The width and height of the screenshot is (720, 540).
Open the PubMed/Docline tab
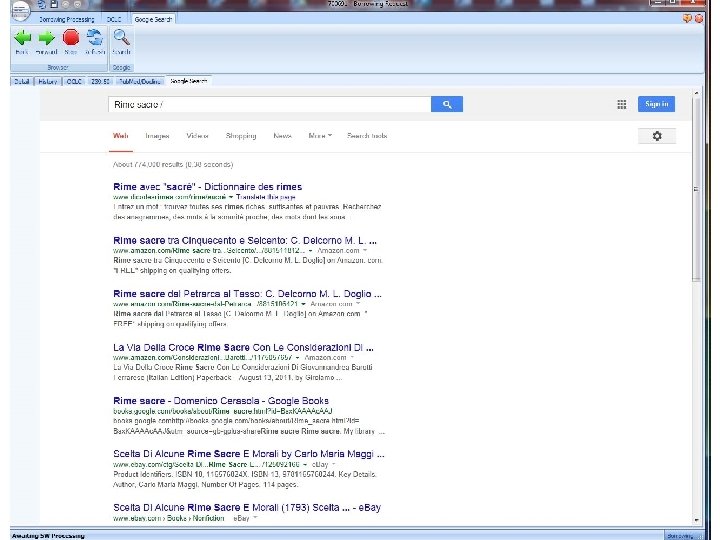[140, 81]
